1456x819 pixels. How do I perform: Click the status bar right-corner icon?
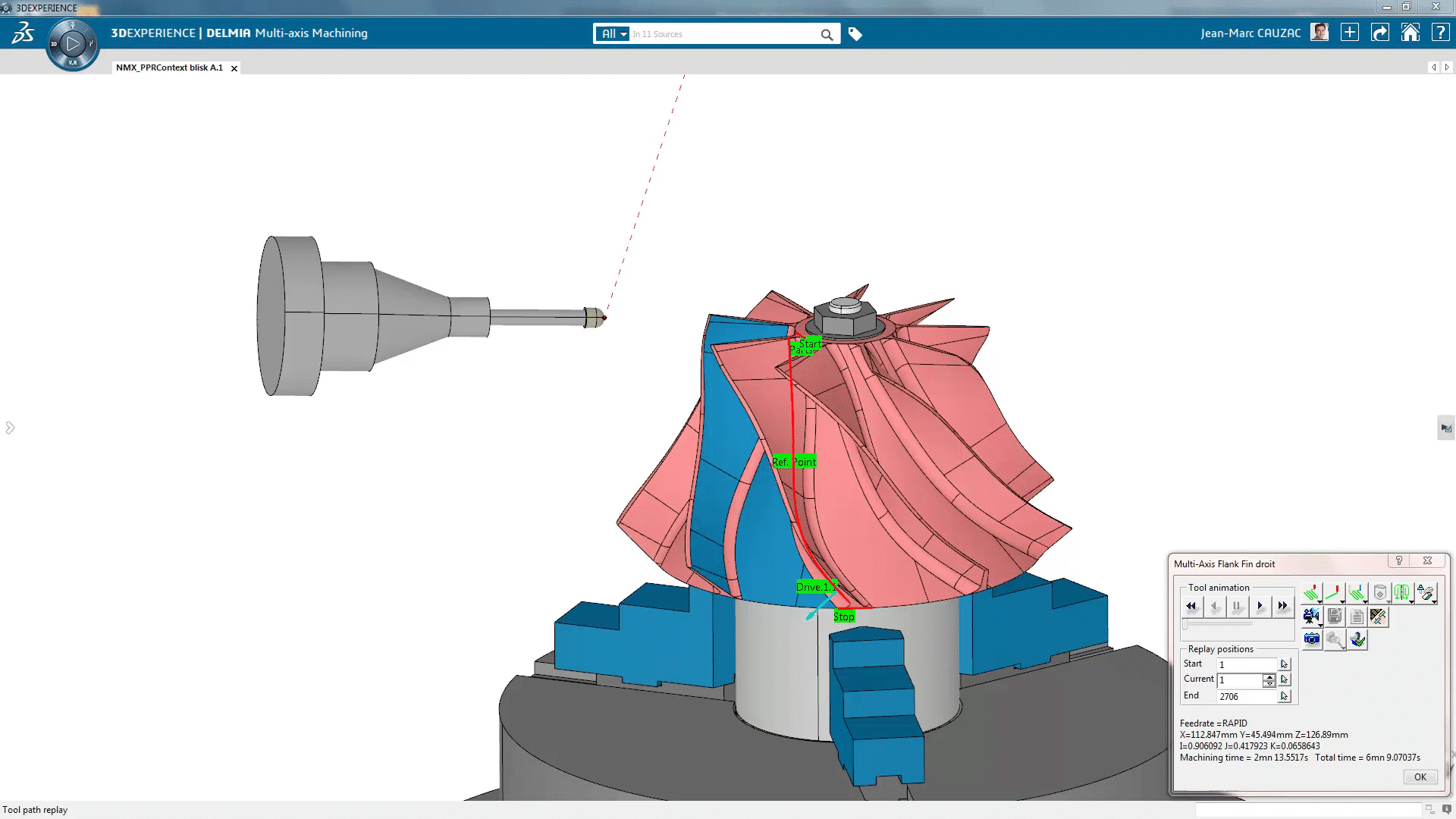tap(1447, 810)
